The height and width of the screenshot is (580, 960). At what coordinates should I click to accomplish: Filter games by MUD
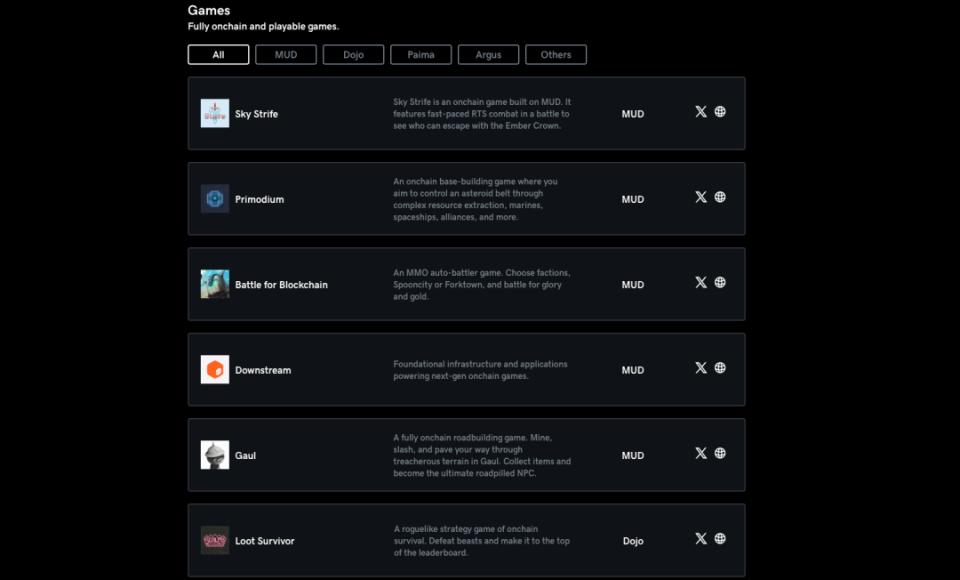click(x=286, y=55)
